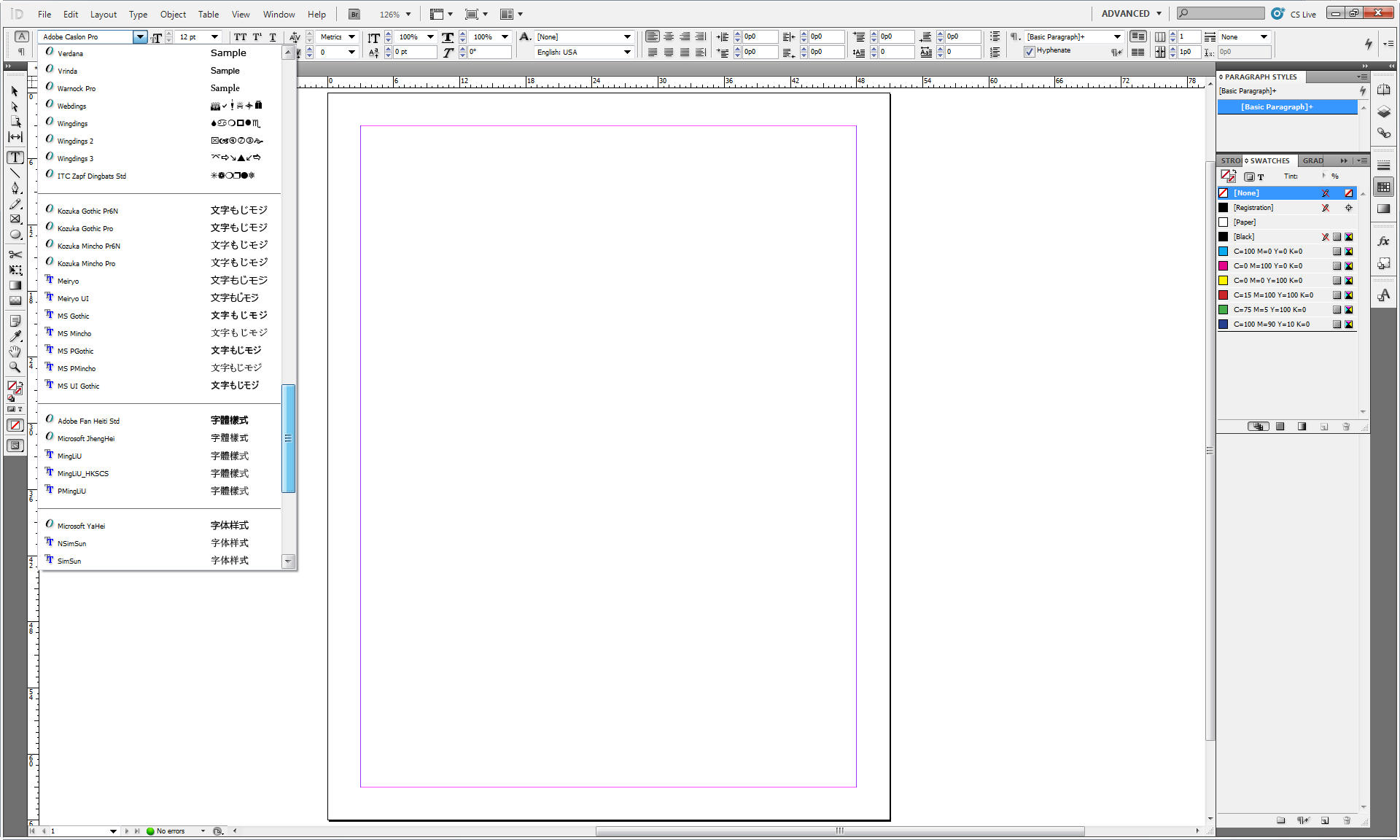Choose Microsoft YaHei font
Screen dimensions: 1400x840
coord(159,525)
